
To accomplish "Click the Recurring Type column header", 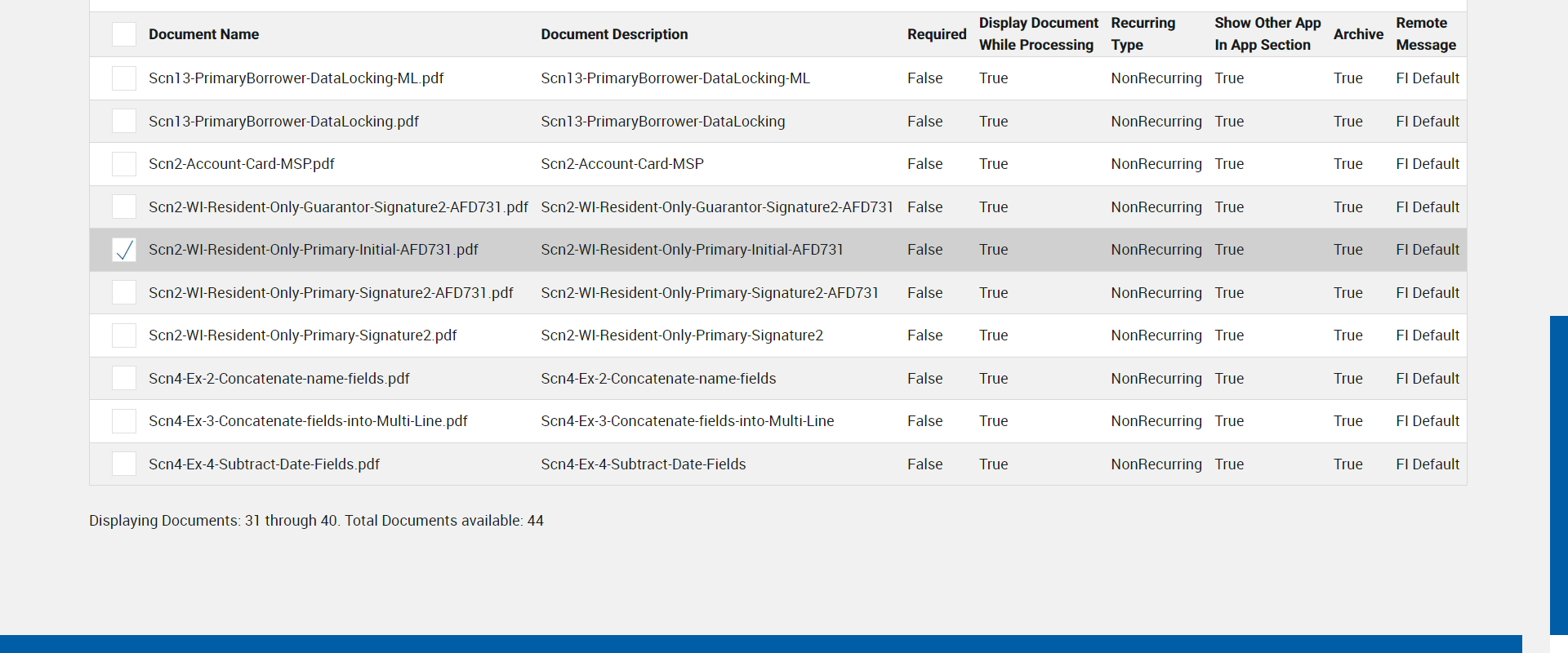I will pos(1143,34).
